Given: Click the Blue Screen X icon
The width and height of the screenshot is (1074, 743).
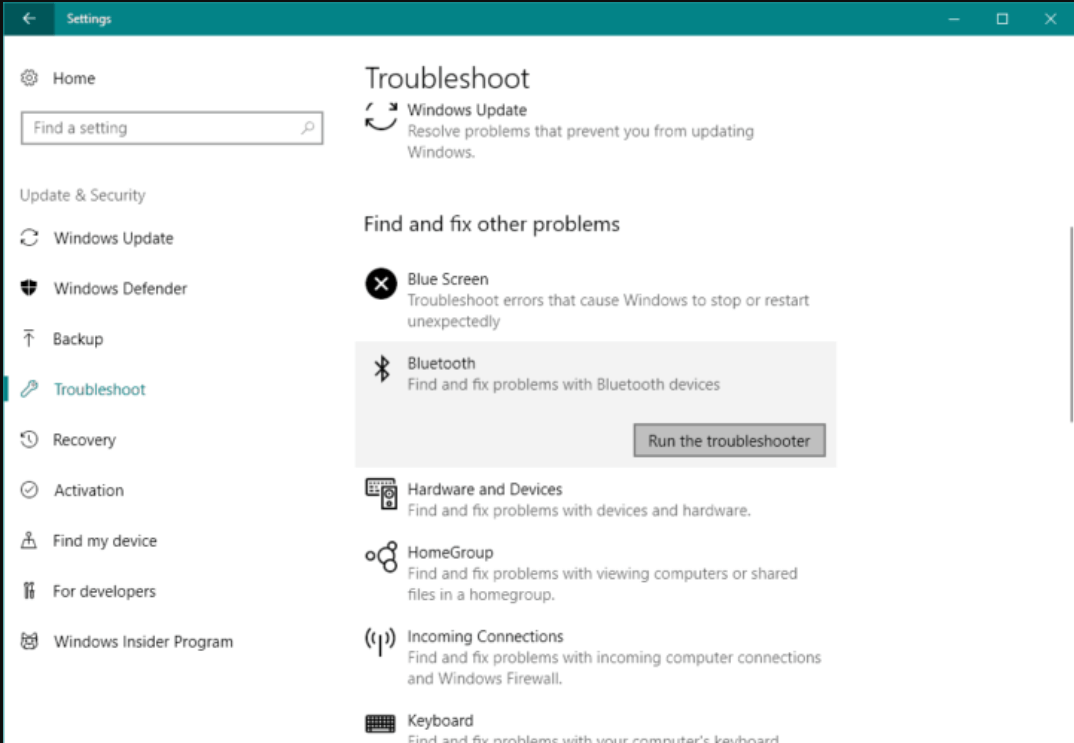Looking at the screenshot, I should (381, 285).
